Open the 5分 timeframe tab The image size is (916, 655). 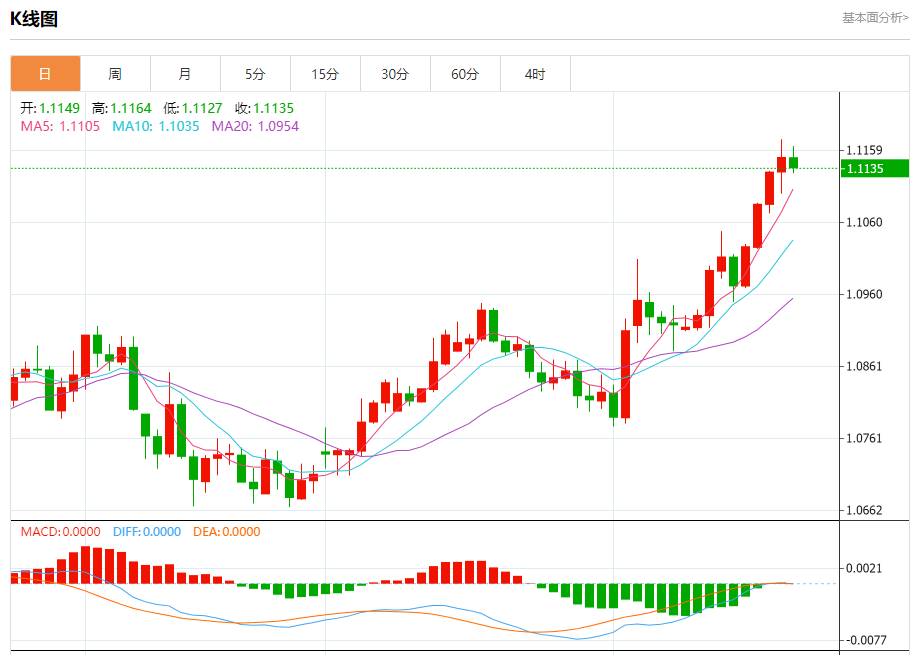tap(255, 74)
